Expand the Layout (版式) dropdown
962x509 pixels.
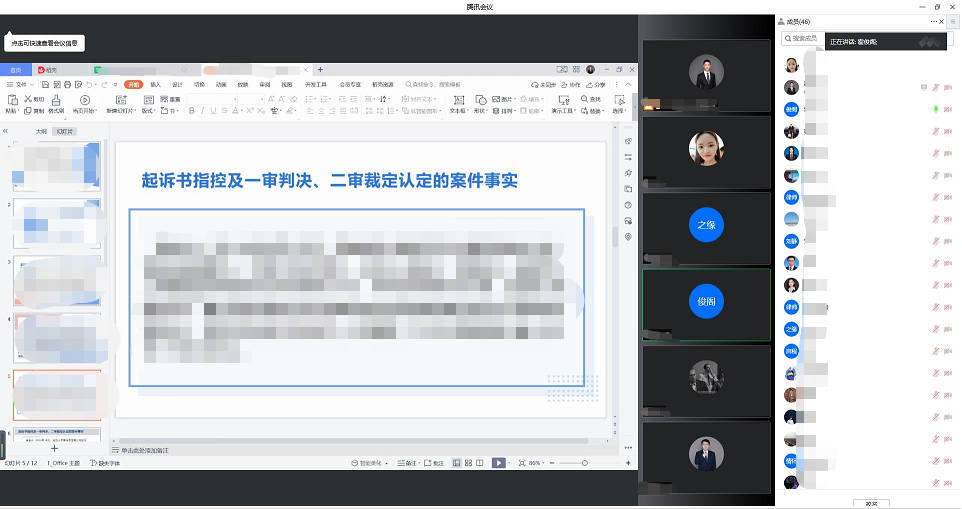click(149, 111)
